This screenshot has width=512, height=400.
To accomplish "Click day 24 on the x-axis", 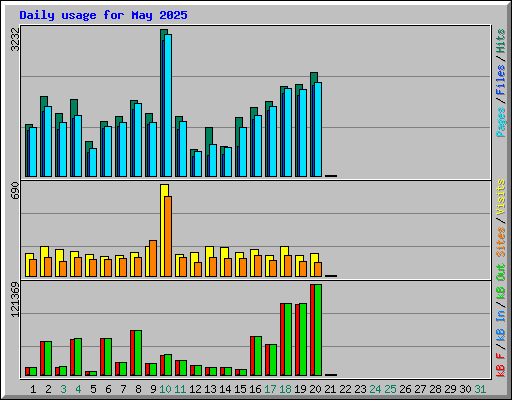I will click(375, 389).
